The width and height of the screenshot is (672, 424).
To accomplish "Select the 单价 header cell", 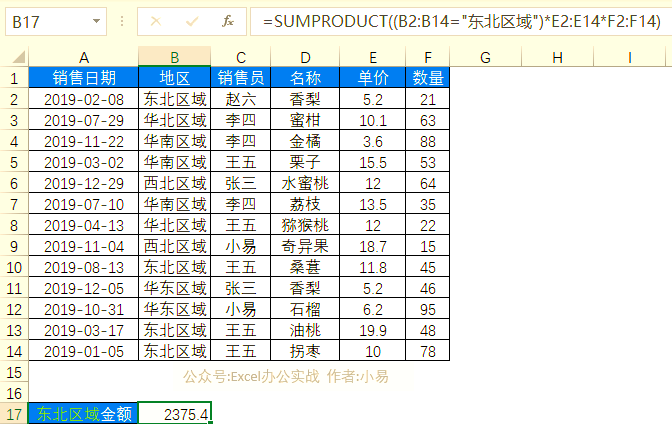I will click(x=372, y=78).
